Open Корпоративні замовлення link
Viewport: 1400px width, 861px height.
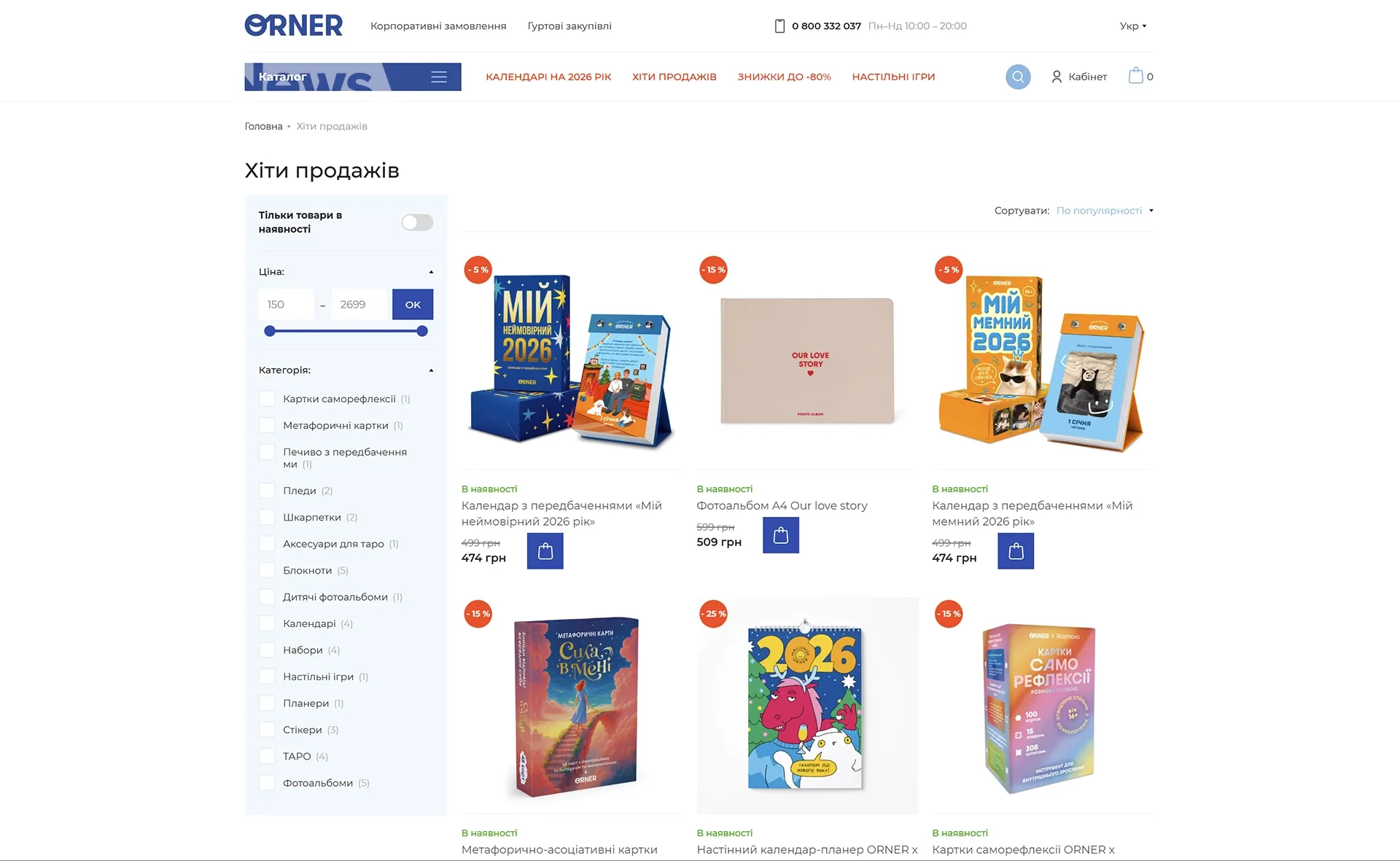pos(438,26)
